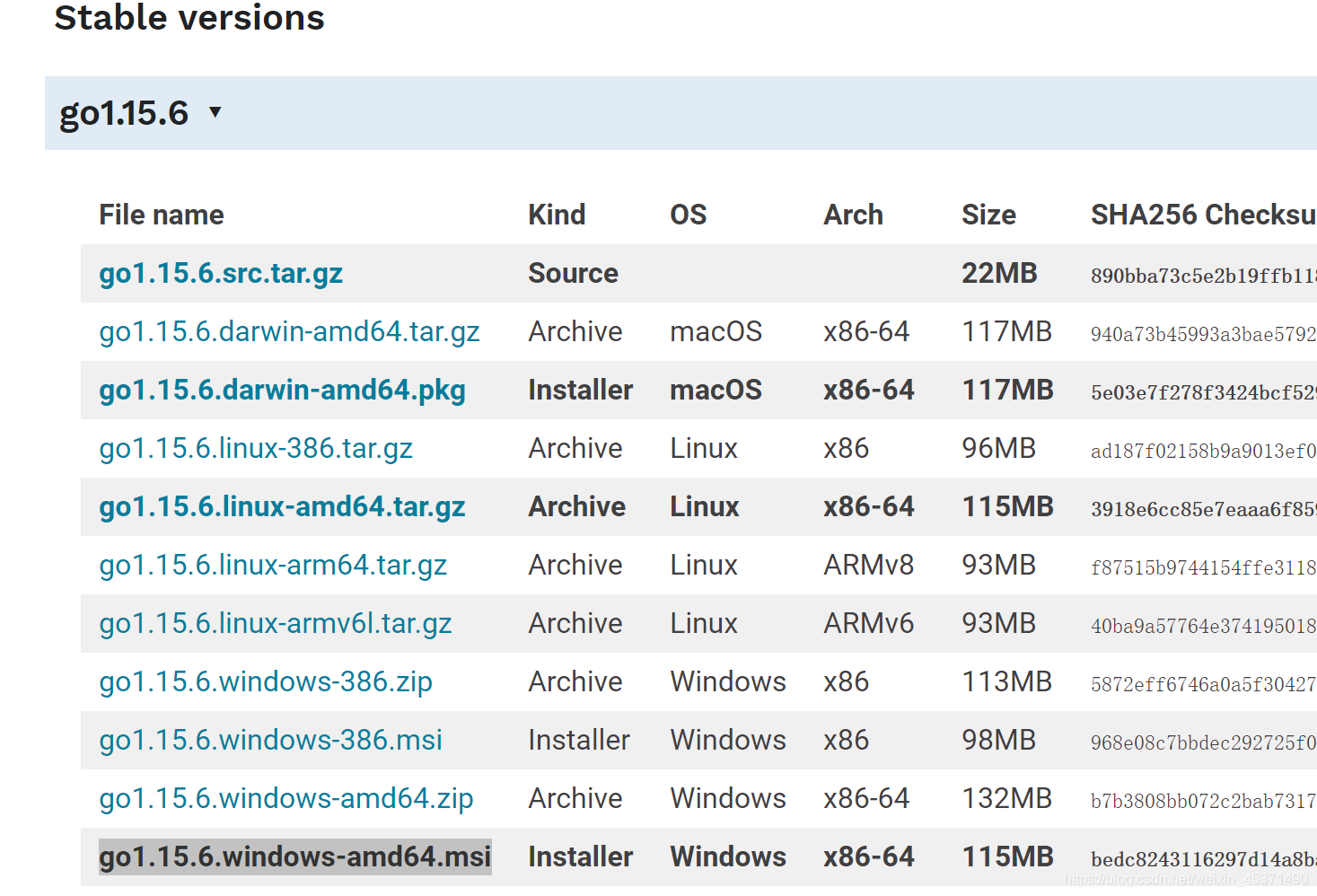Screen dimensions: 1317x896
Task: Click the go1.15.6 version header bar
Action: point(680,113)
